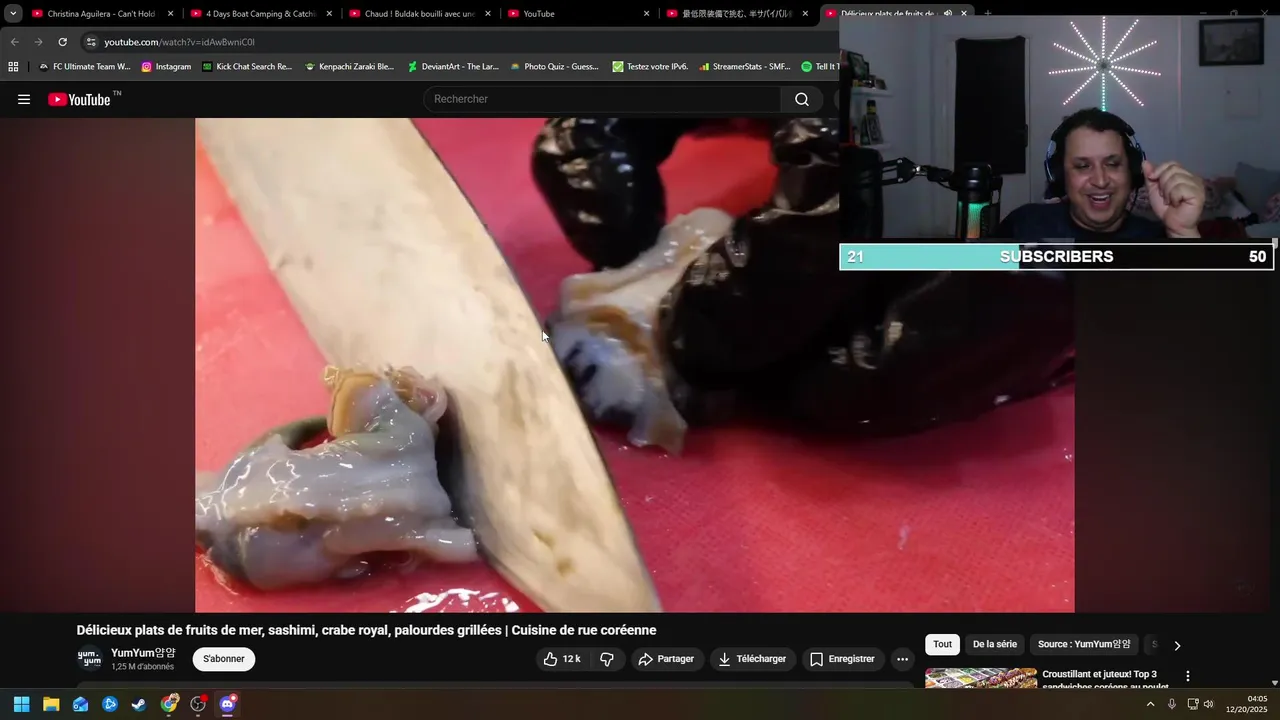Open Kenpachi Zaraki bookmark
This screenshot has height=720, width=1280.
(x=349, y=67)
